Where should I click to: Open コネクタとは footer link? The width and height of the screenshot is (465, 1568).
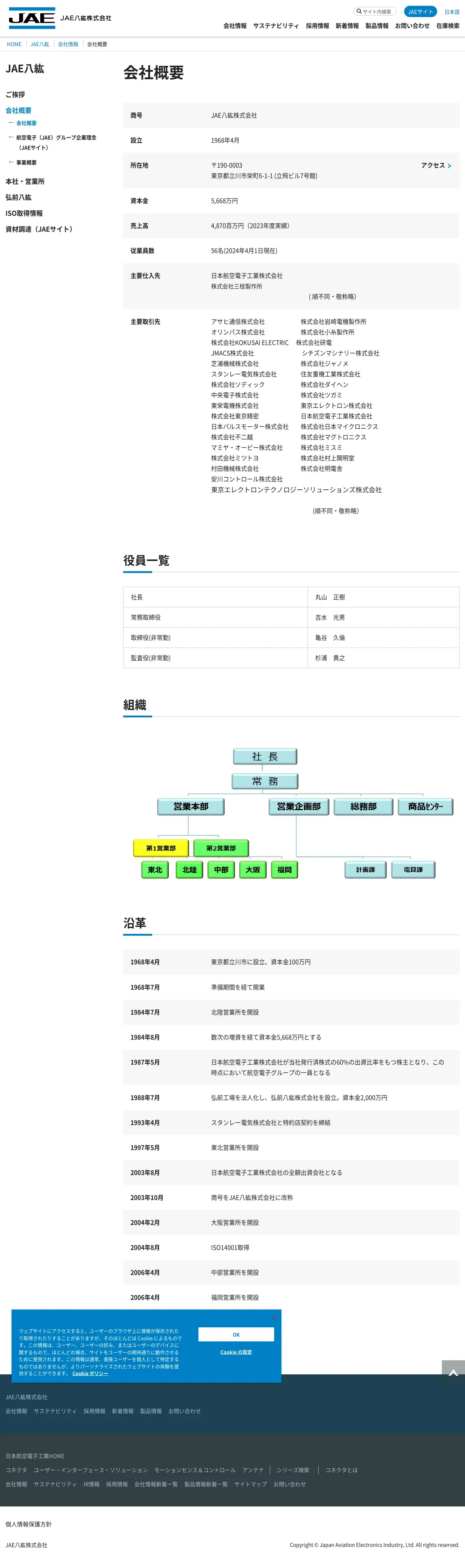342,1470
